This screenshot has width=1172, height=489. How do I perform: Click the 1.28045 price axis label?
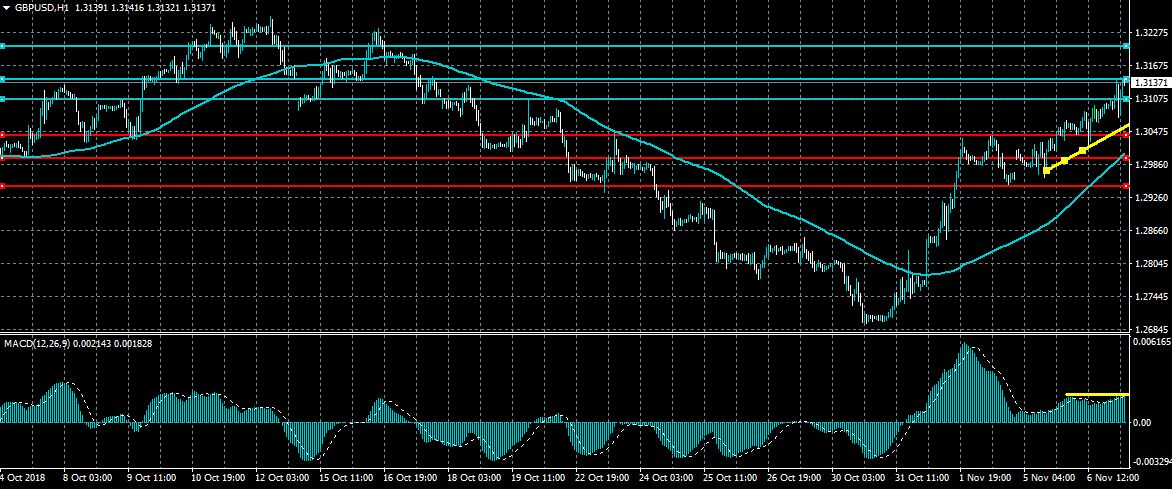coord(1150,263)
